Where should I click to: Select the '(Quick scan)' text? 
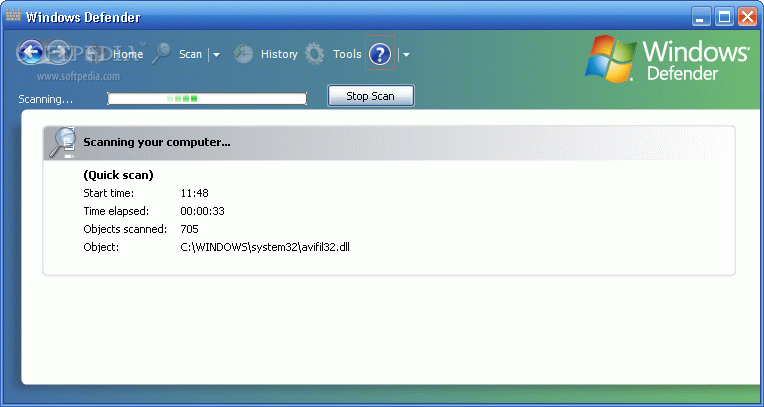coord(118,175)
